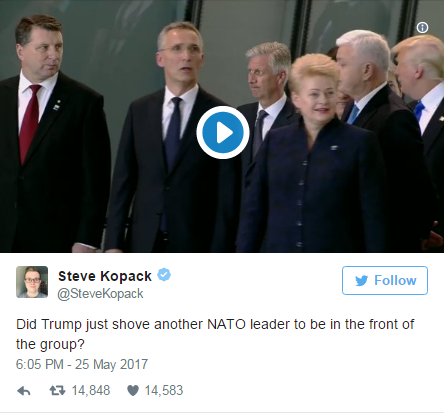
Task: View the 14,583 likes count
Action: coord(164,390)
